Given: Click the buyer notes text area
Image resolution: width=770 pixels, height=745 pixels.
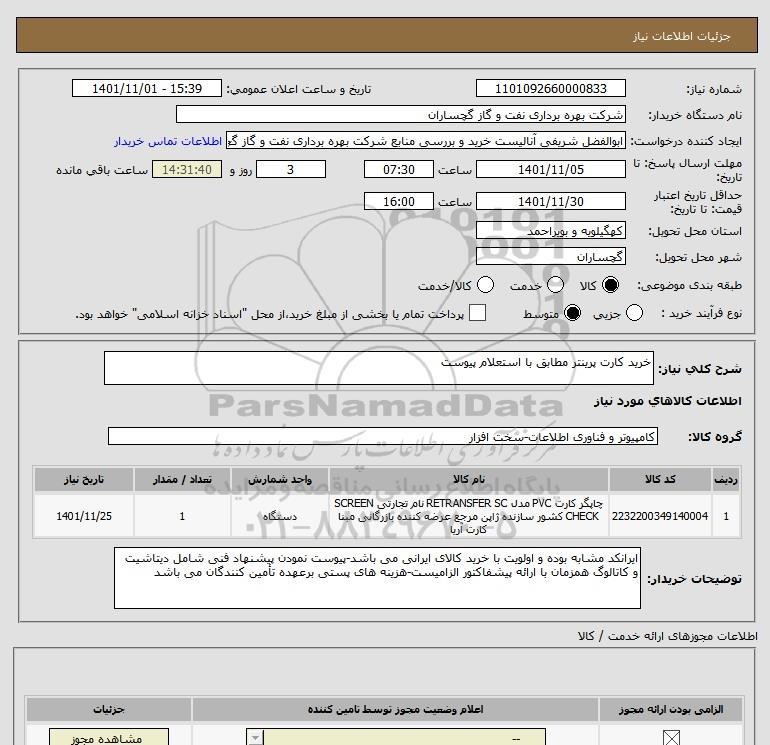Looking at the screenshot, I should [x=377, y=578].
